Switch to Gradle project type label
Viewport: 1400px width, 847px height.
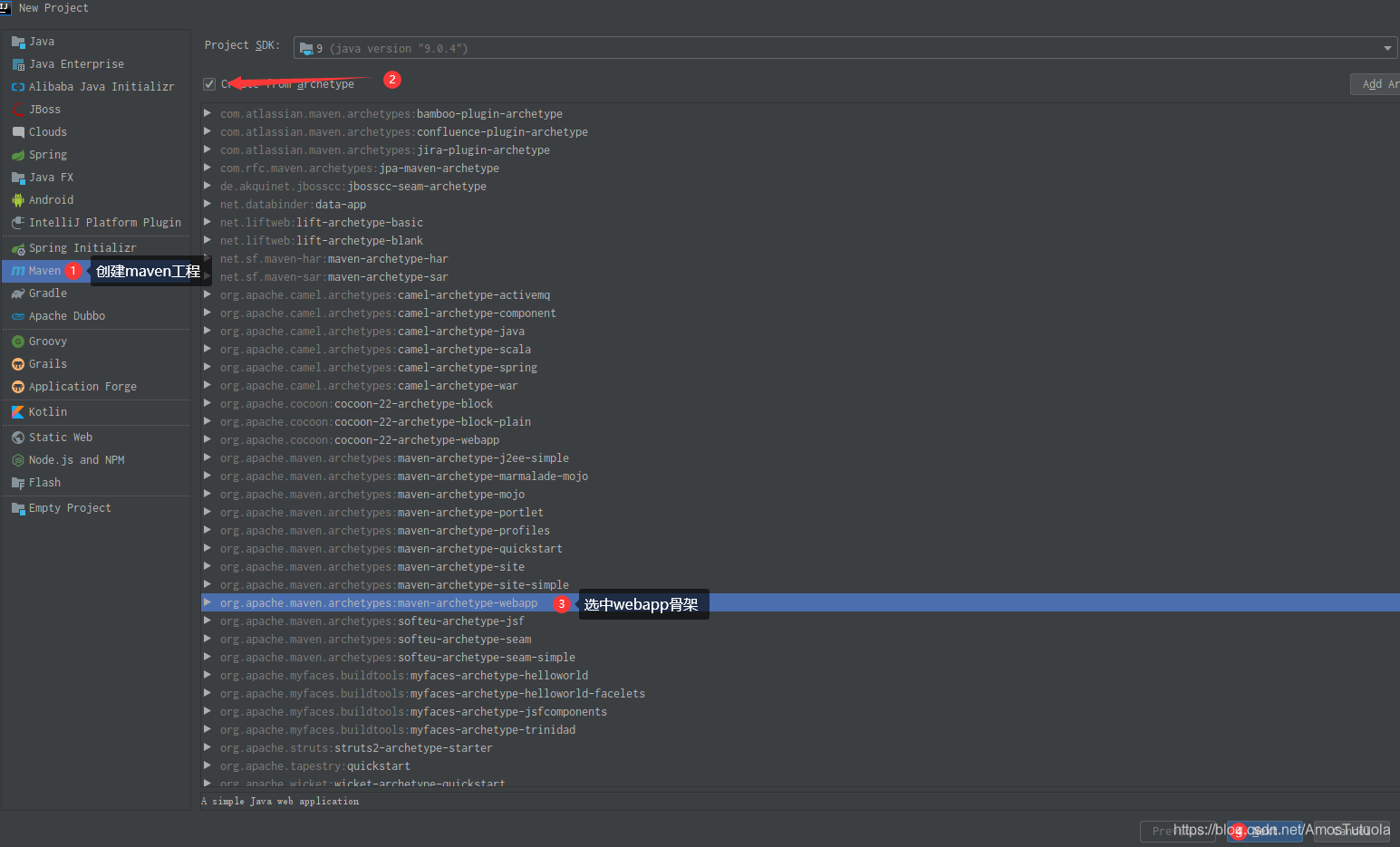48,294
